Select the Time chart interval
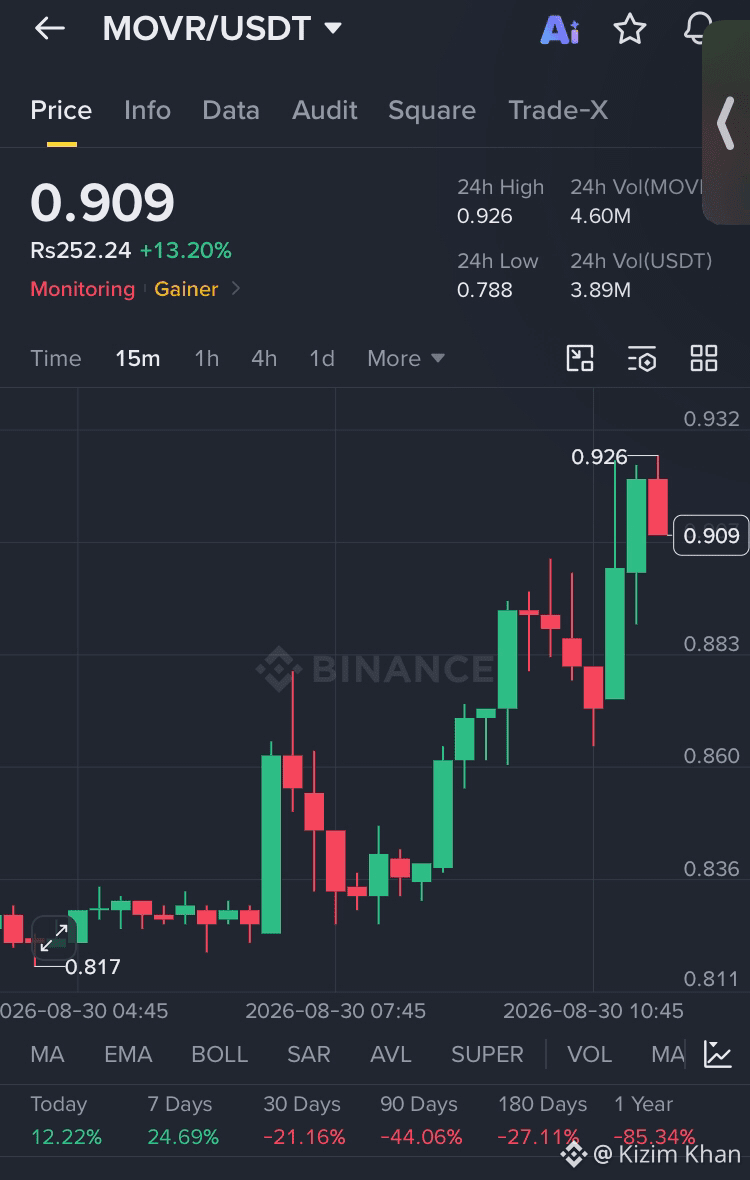Screen dimensions: 750x1180 56,358
